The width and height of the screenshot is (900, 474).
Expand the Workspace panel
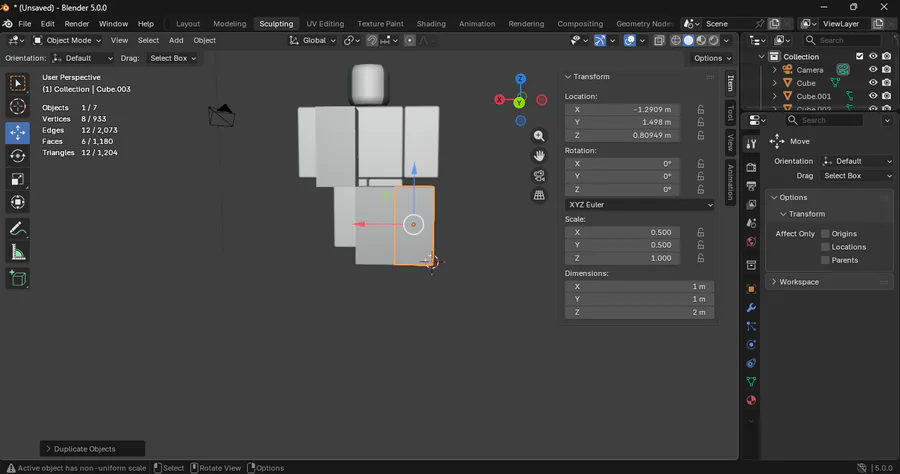point(798,282)
